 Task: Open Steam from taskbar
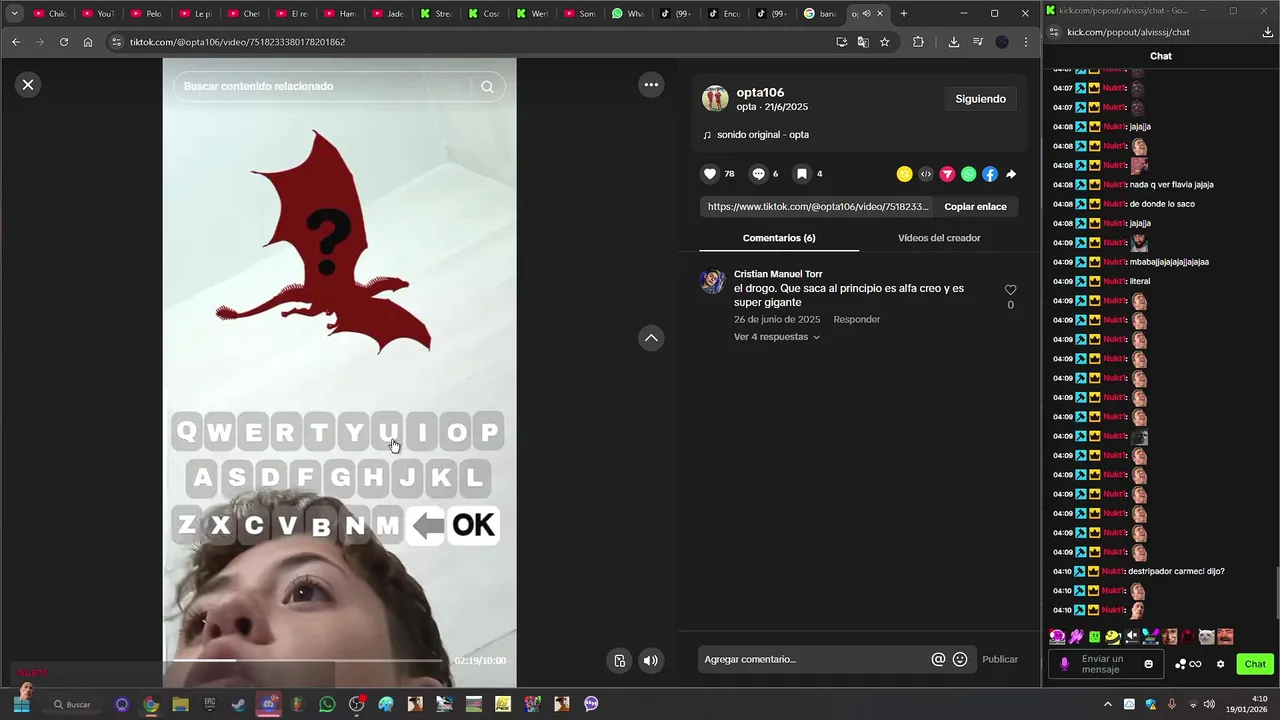pyautogui.click(x=239, y=704)
